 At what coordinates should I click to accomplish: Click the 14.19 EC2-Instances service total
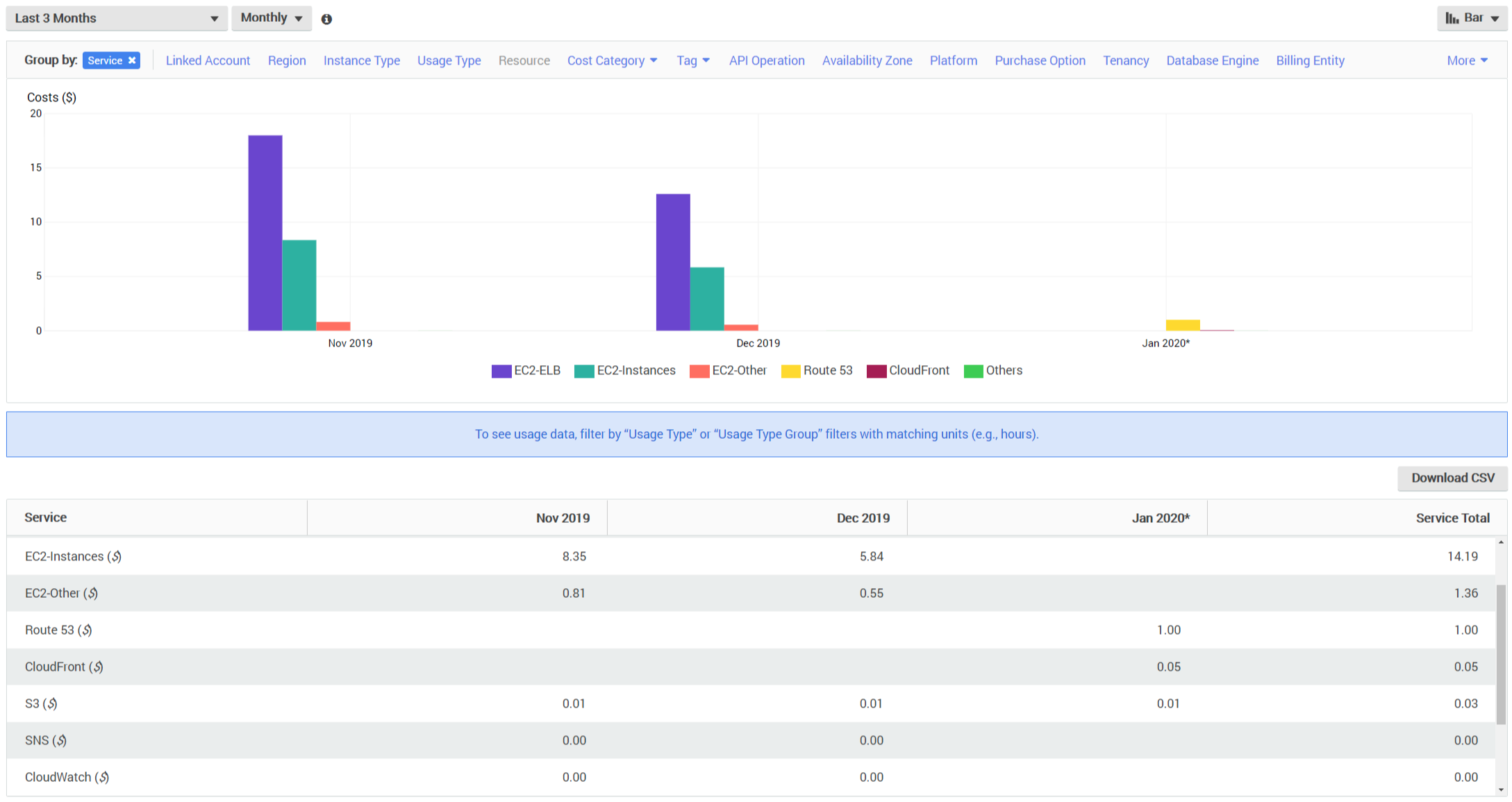point(1462,556)
